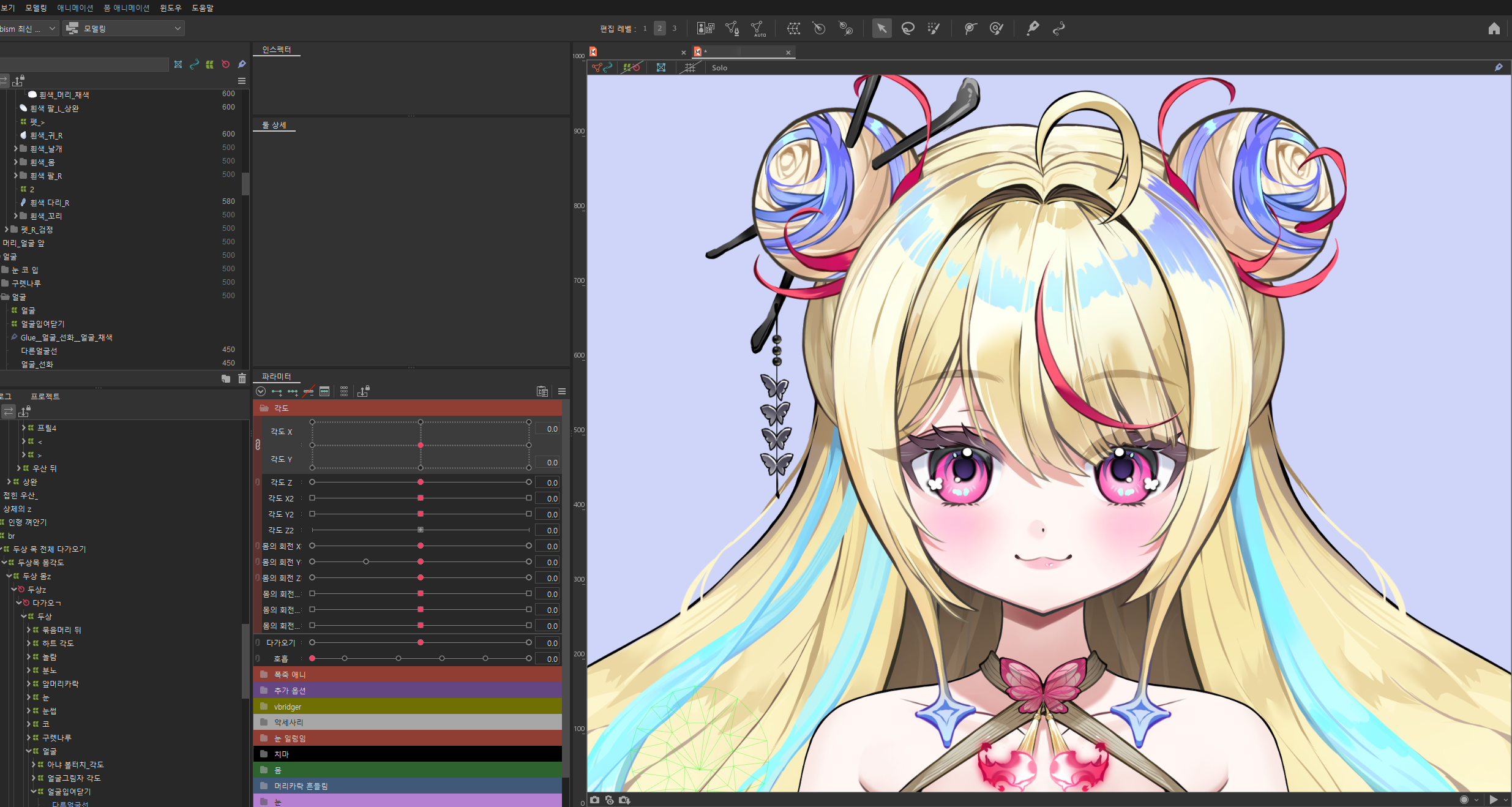Toggle the link icon between 각도 X and Y

tap(258, 445)
